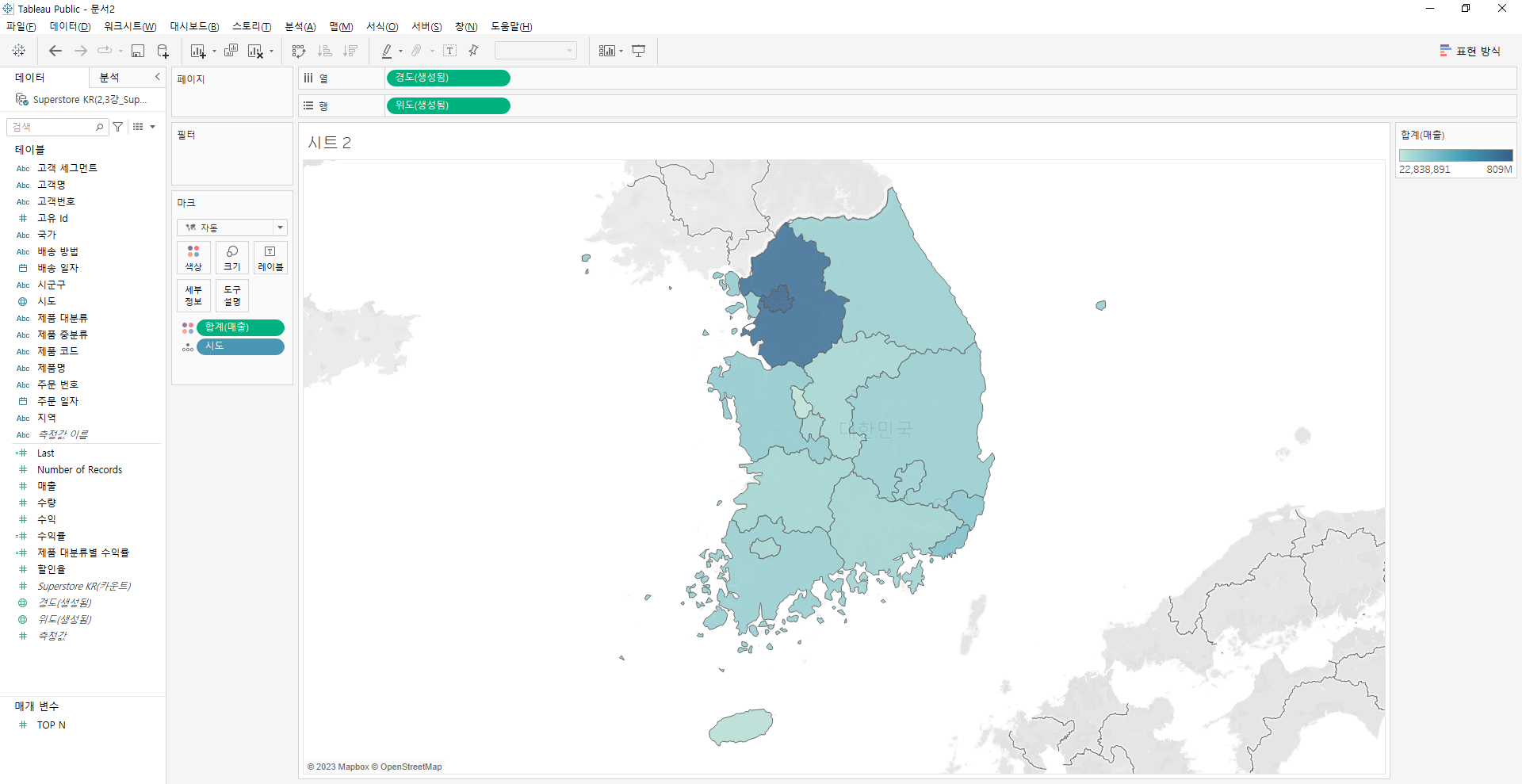Collapse the data pane with the chevron
This screenshot has width=1522, height=784.
coord(157,77)
